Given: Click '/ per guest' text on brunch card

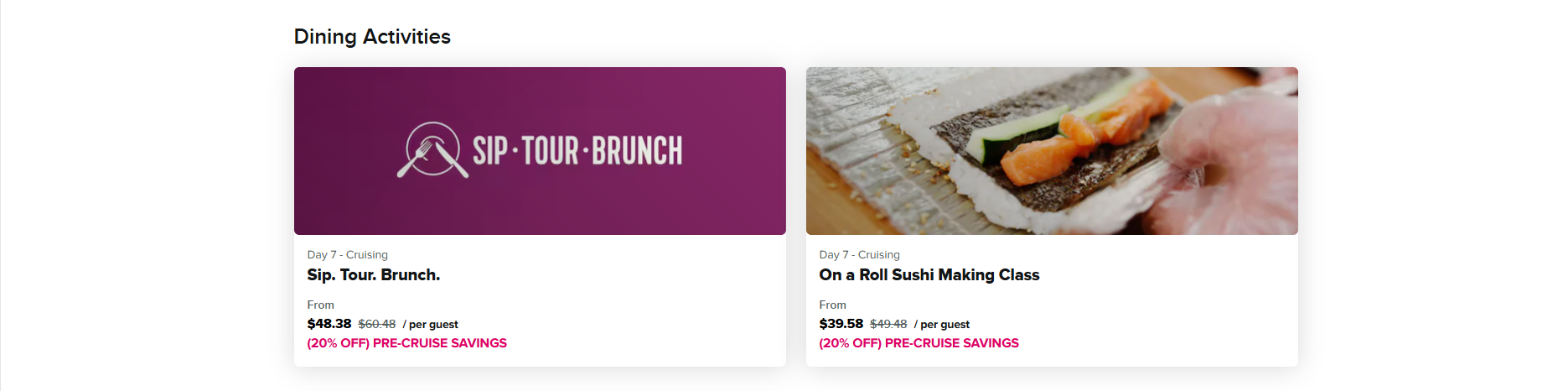Looking at the screenshot, I should pos(430,325).
